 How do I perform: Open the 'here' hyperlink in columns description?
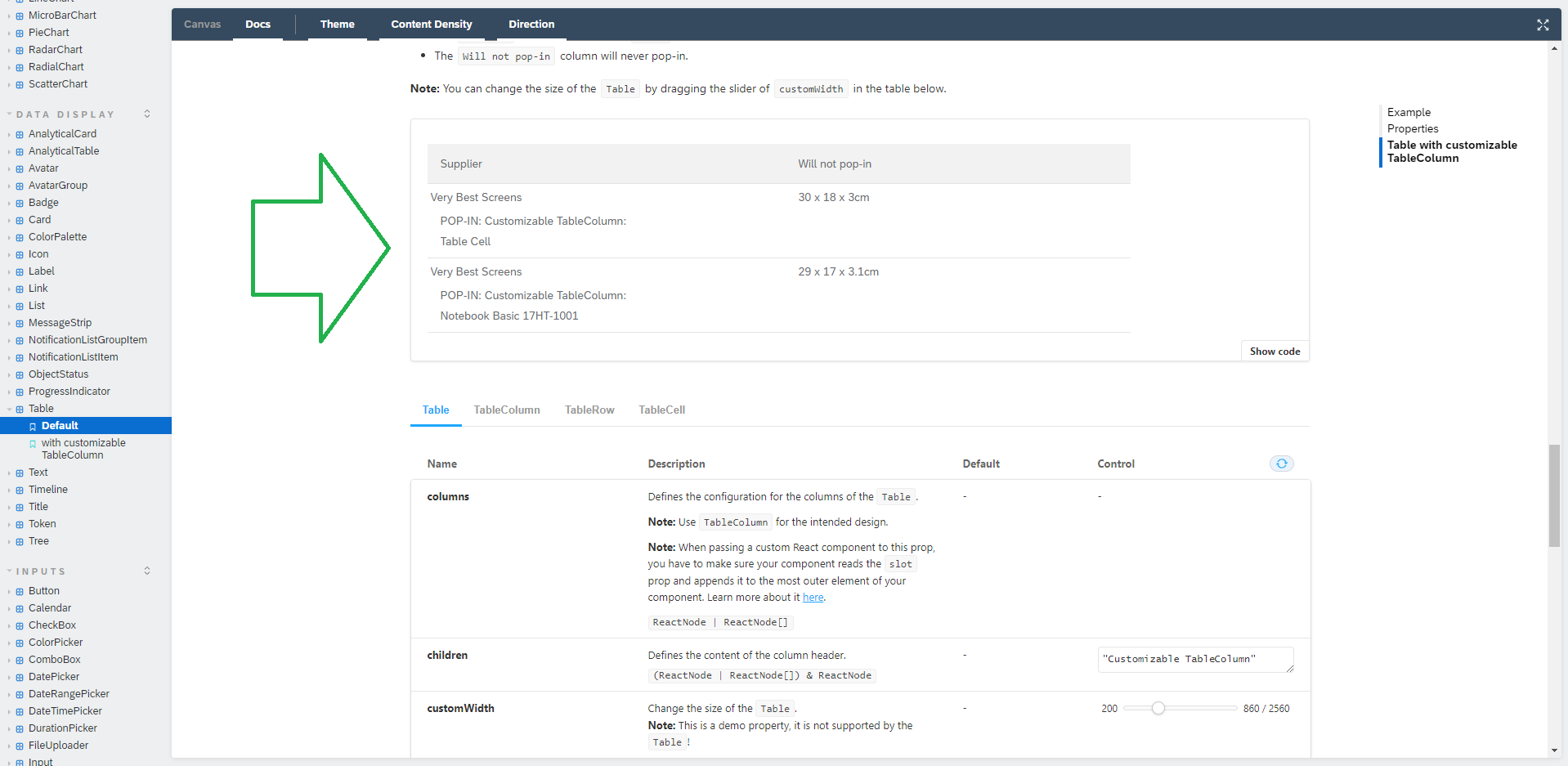click(x=812, y=597)
